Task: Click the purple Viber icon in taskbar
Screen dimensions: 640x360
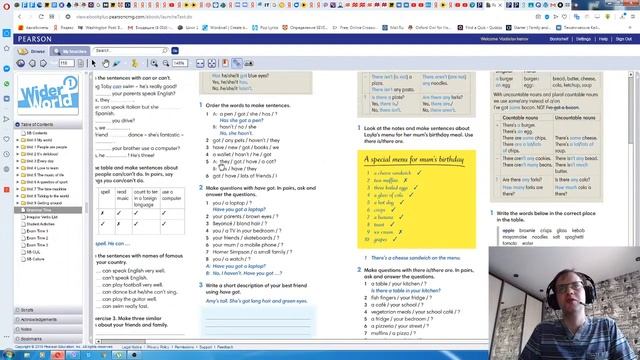Action: point(73,355)
